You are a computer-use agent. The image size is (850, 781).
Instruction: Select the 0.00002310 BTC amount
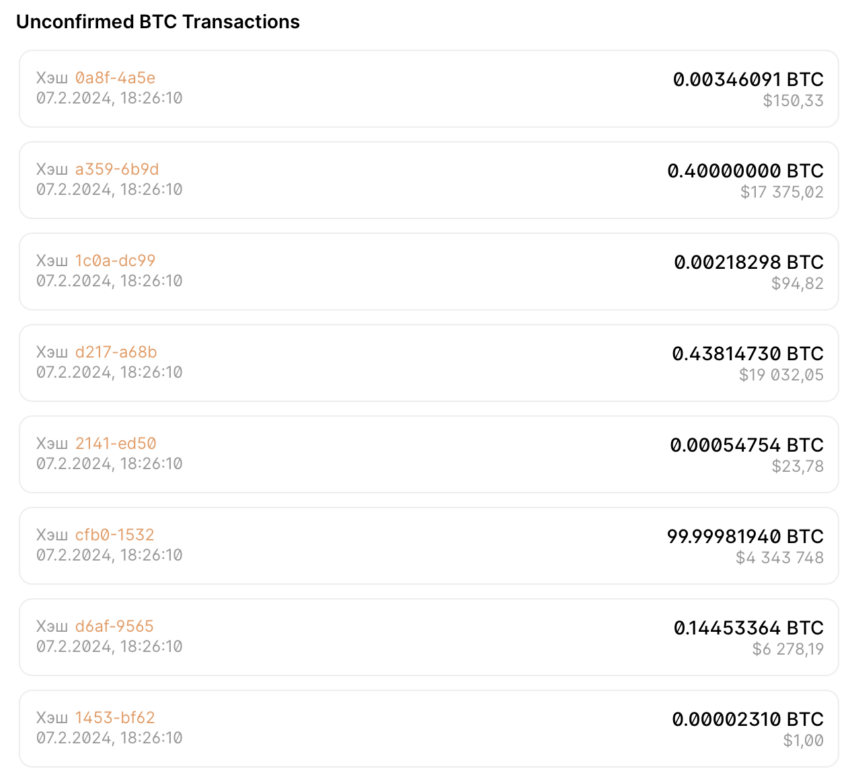pyautogui.click(x=748, y=719)
